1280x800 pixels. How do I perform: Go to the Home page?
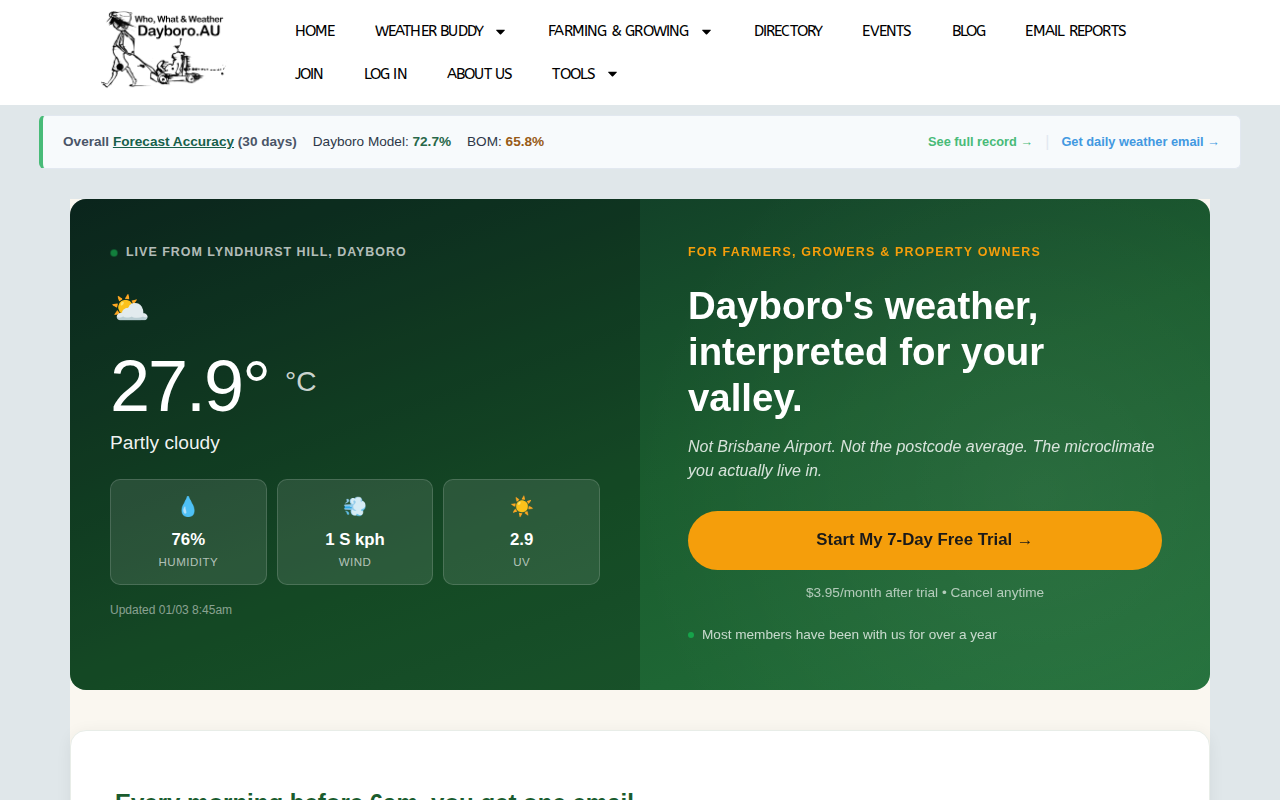(315, 31)
